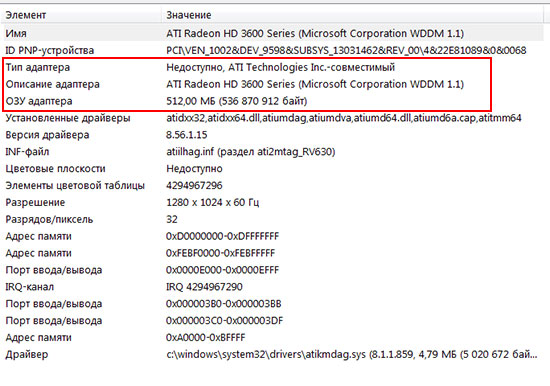Select the INF-файл row
The width and height of the screenshot is (550, 386).
tap(27, 152)
